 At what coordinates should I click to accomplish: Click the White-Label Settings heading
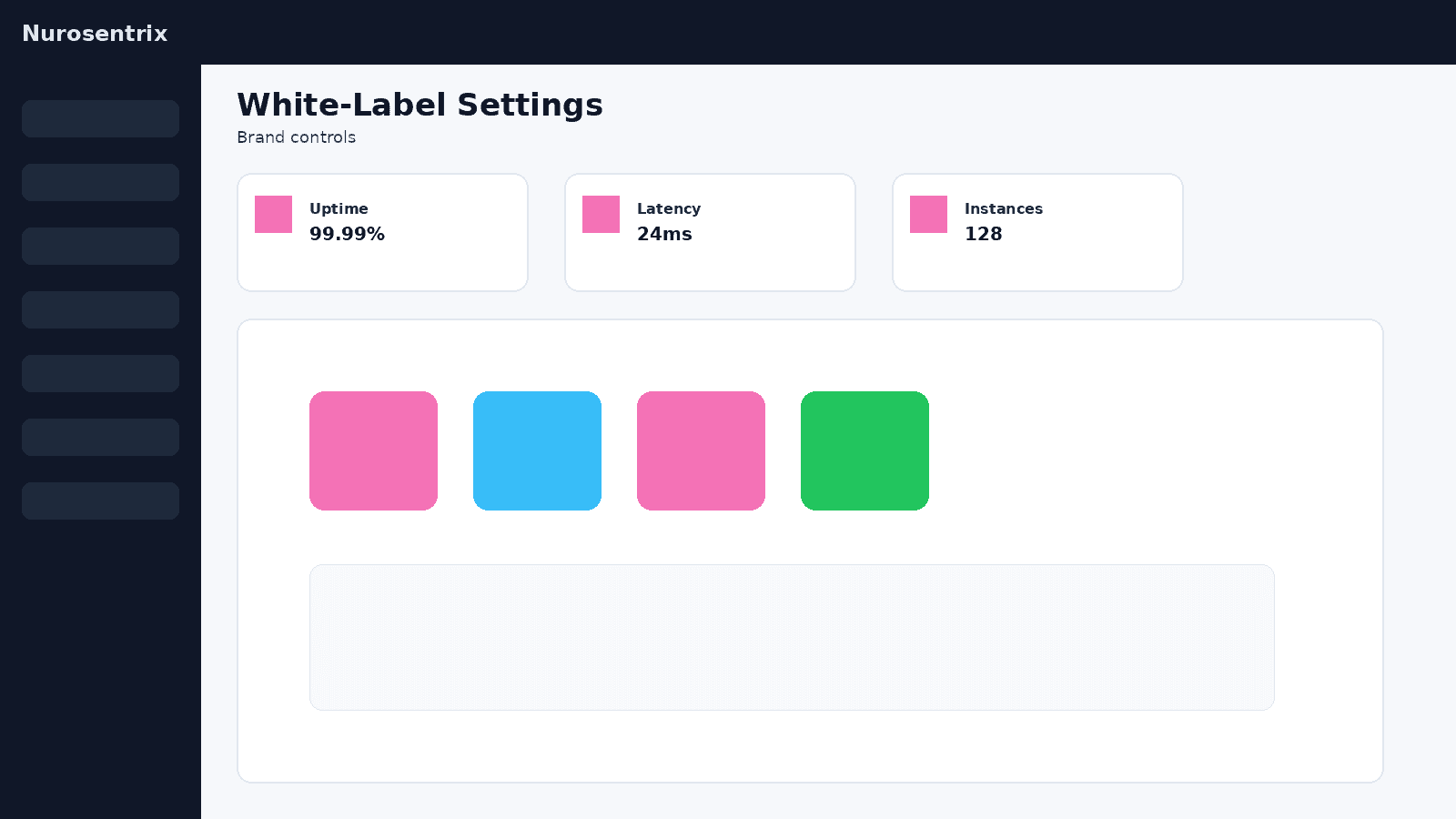click(420, 105)
